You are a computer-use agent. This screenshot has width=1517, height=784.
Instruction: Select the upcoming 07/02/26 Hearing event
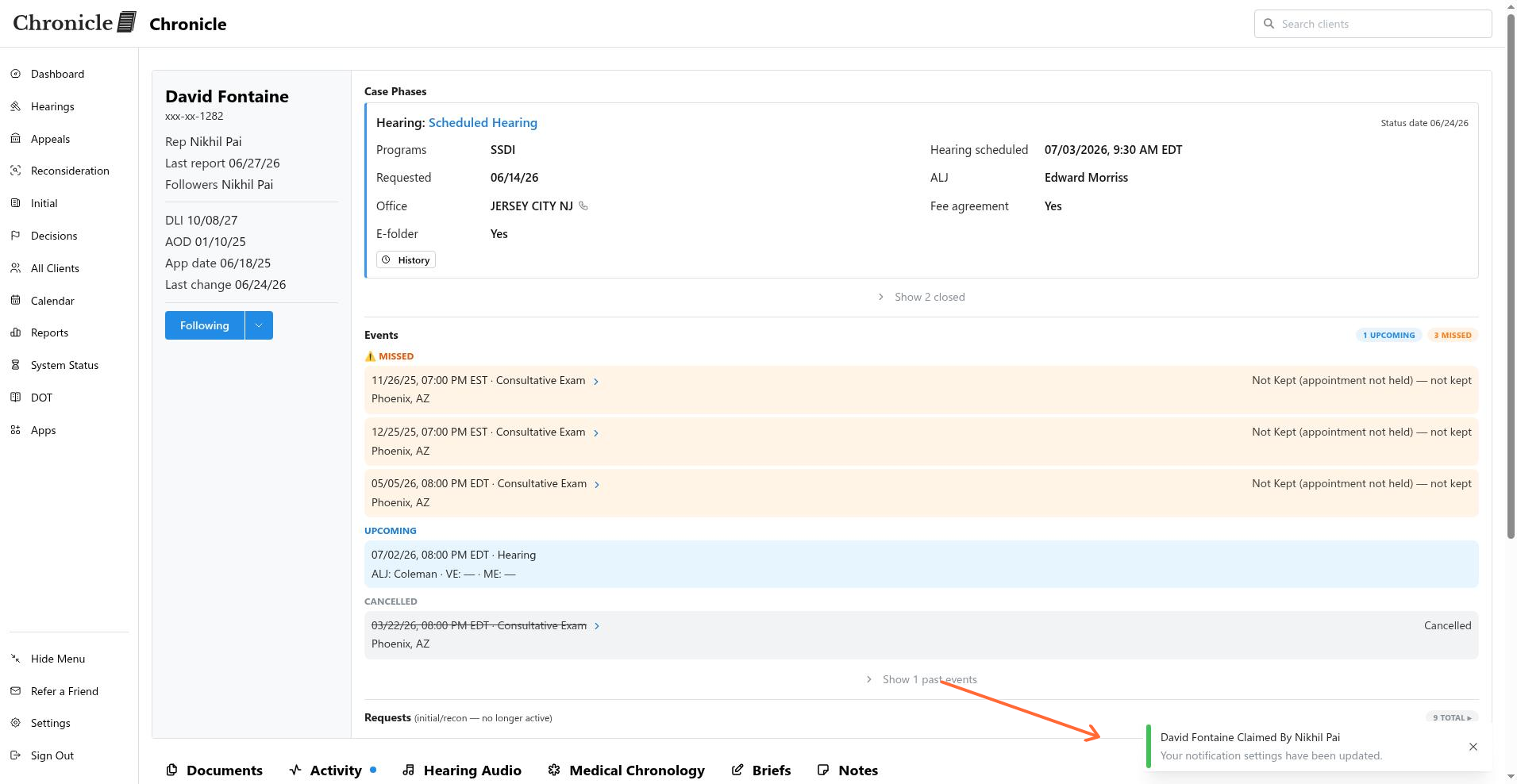(921, 564)
